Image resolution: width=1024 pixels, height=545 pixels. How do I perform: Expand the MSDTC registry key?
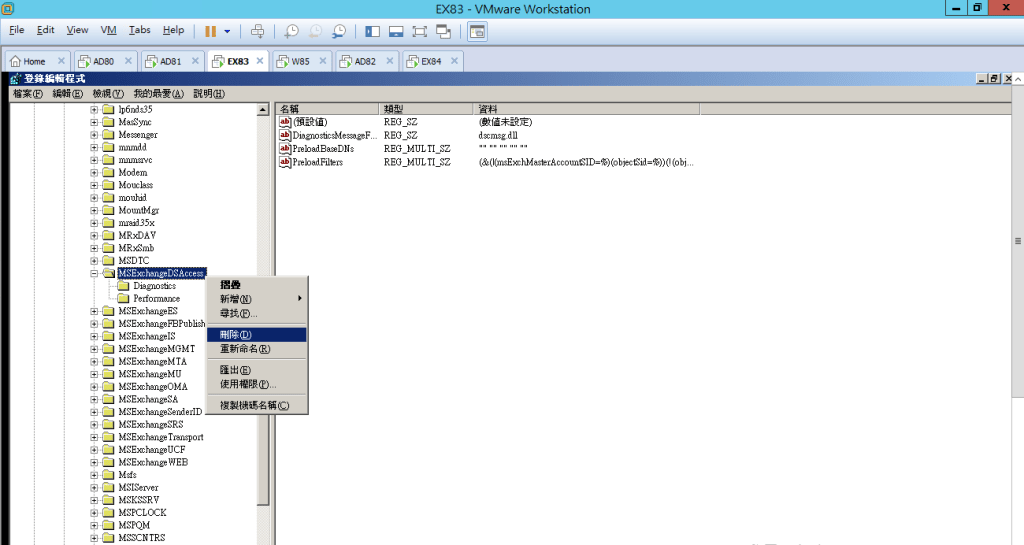[x=94, y=260]
